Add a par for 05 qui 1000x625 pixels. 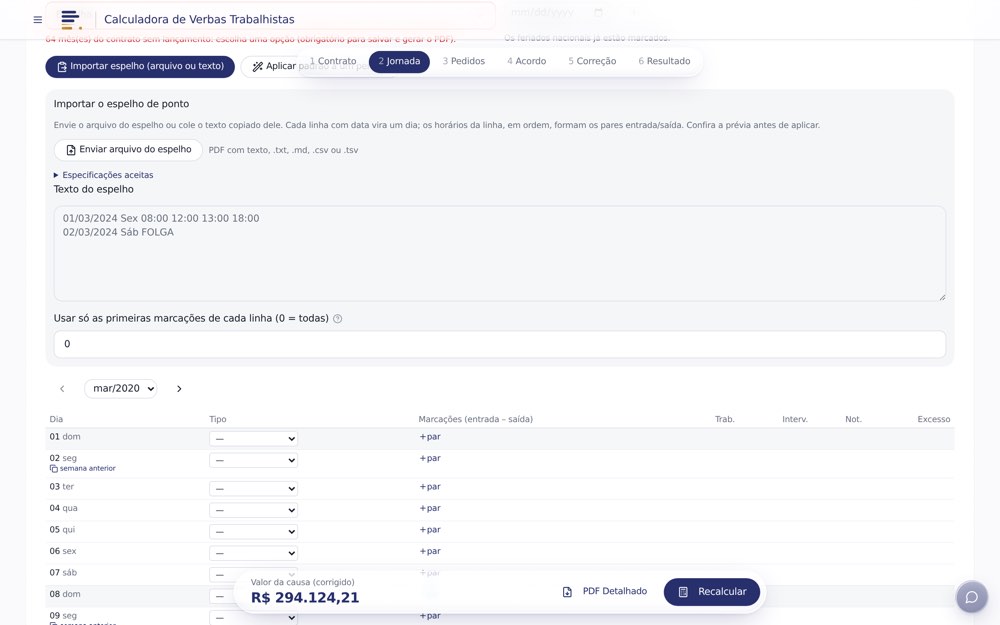pyautogui.click(x=430, y=530)
